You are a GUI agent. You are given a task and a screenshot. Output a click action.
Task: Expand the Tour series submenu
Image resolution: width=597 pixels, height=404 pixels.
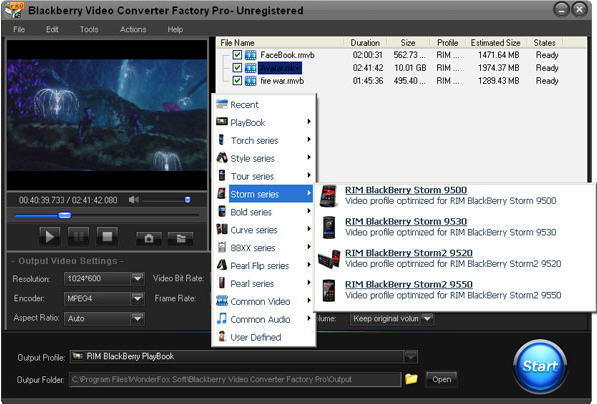[264, 176]
